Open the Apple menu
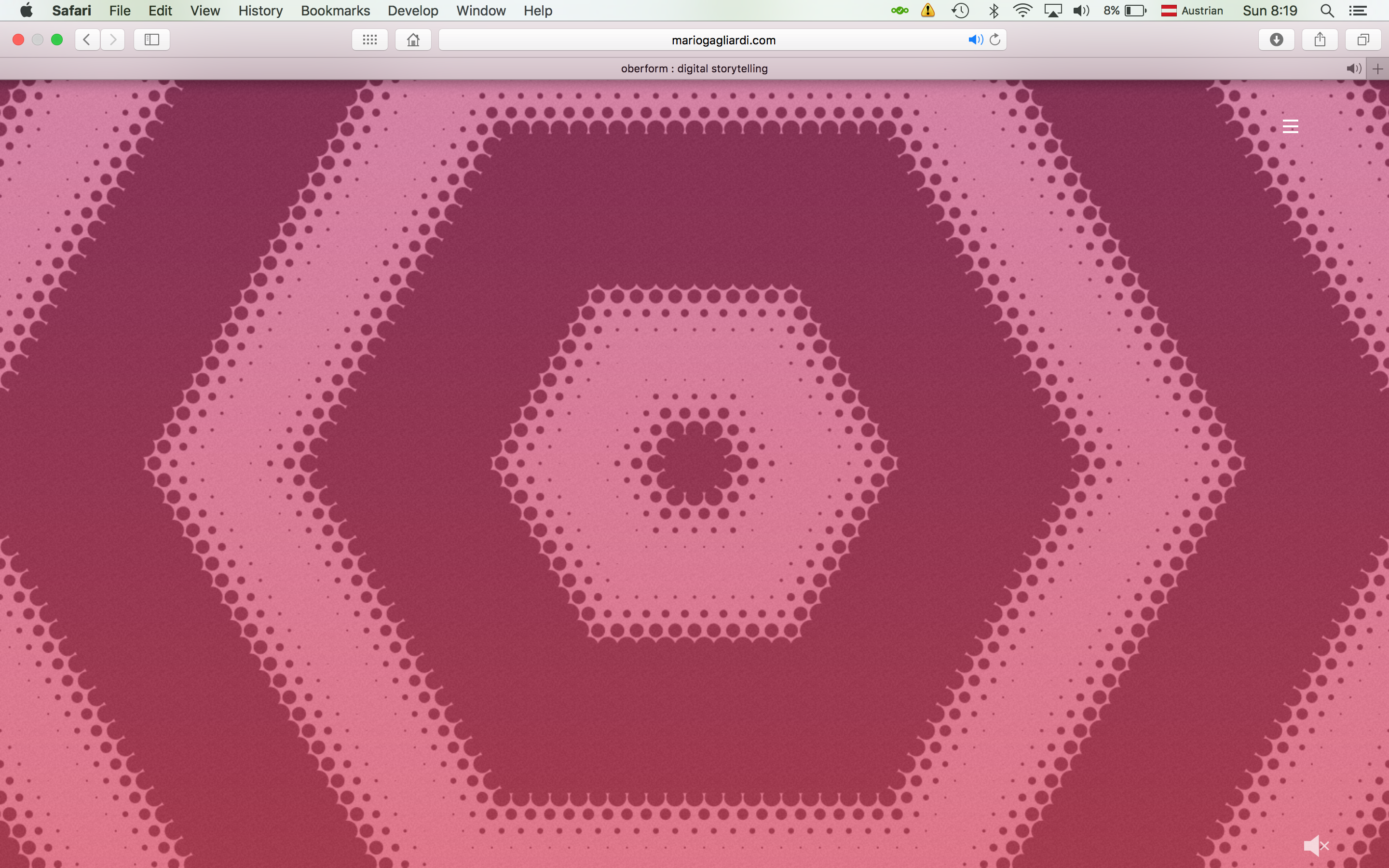1389x868 pixels. tap(27, 10)
